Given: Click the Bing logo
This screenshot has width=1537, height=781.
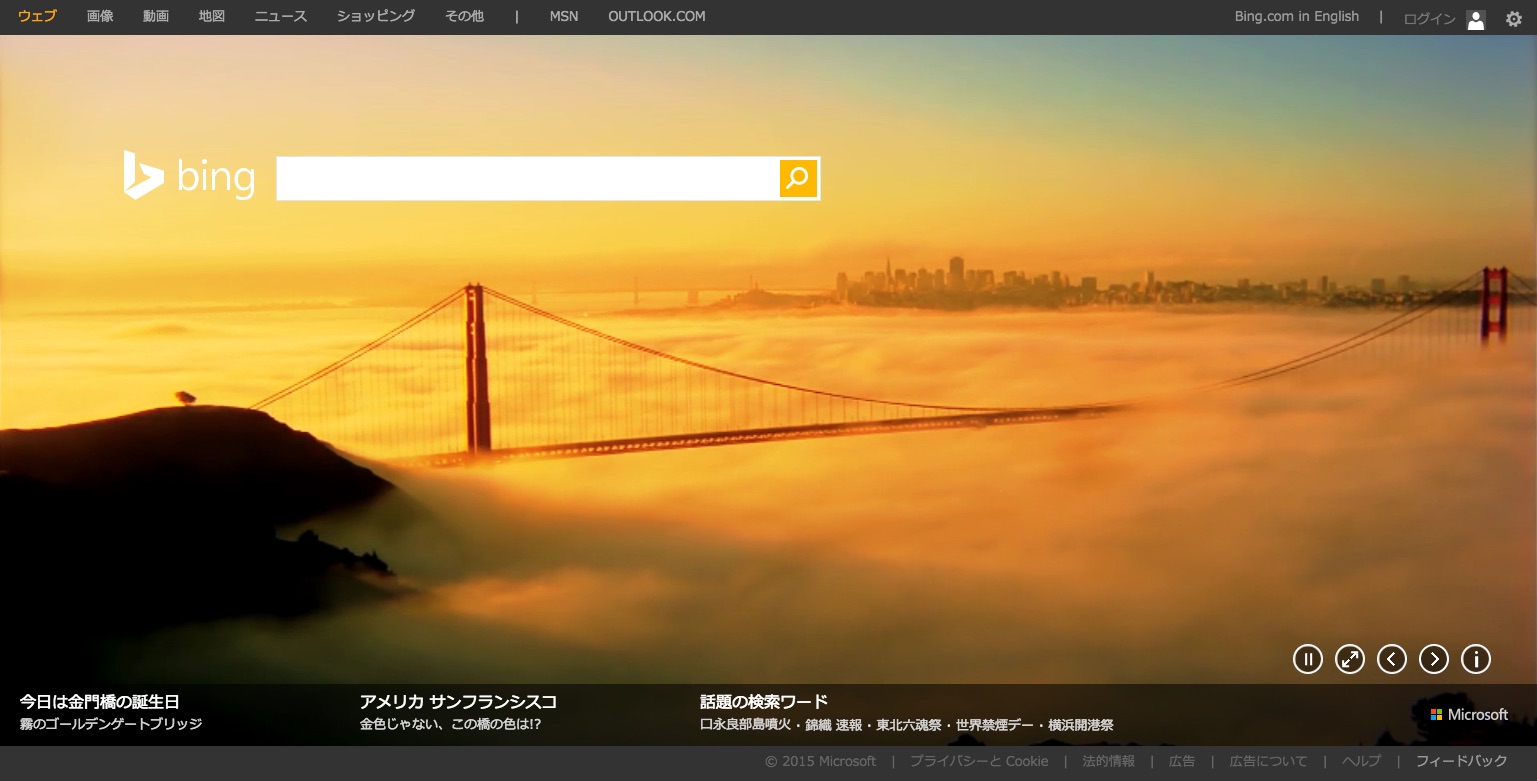Looking at the screenshot, I should pyautogui.click(x=189, y=176).
